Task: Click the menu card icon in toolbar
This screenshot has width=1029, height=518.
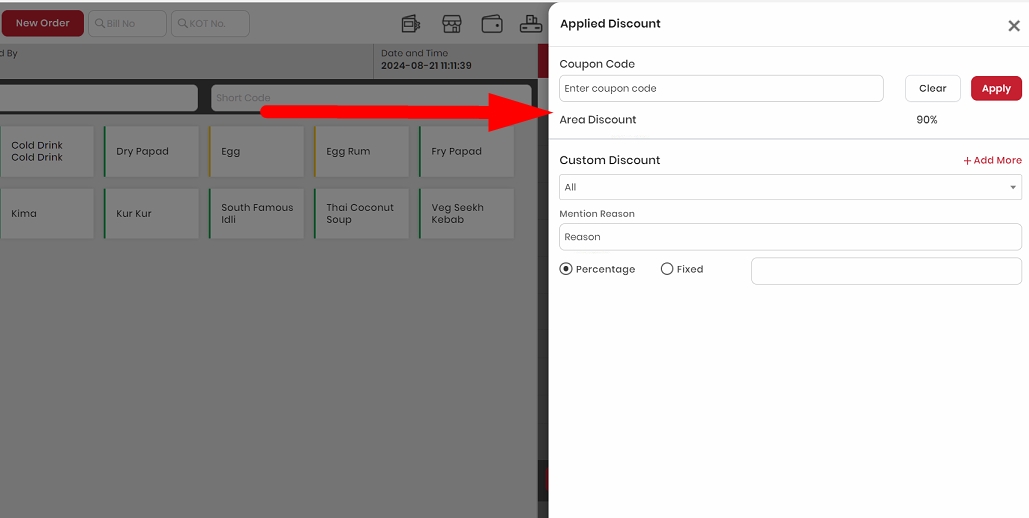Action: (411, 24)
